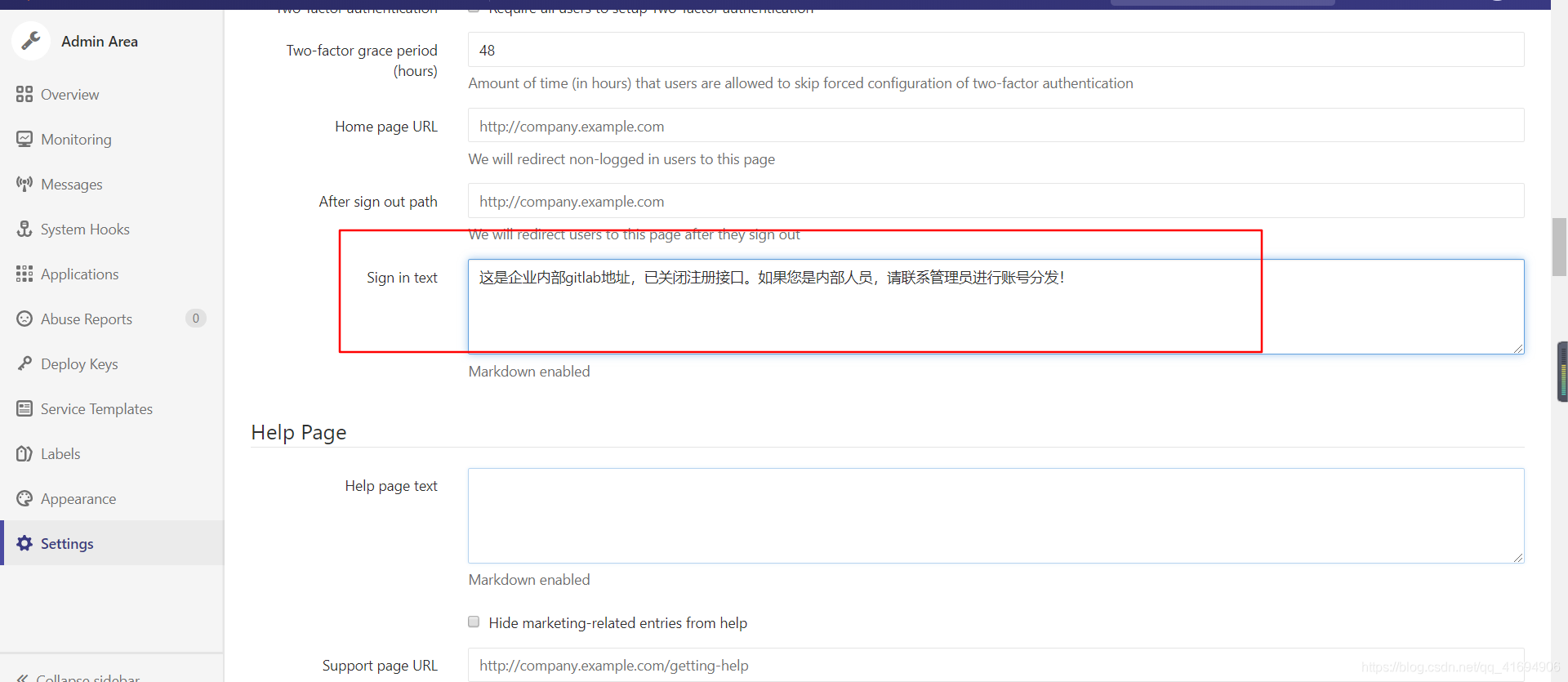Click inside the Sign in text textarea
This screenshot has width=1568, height=682.
tap(996, 307)
